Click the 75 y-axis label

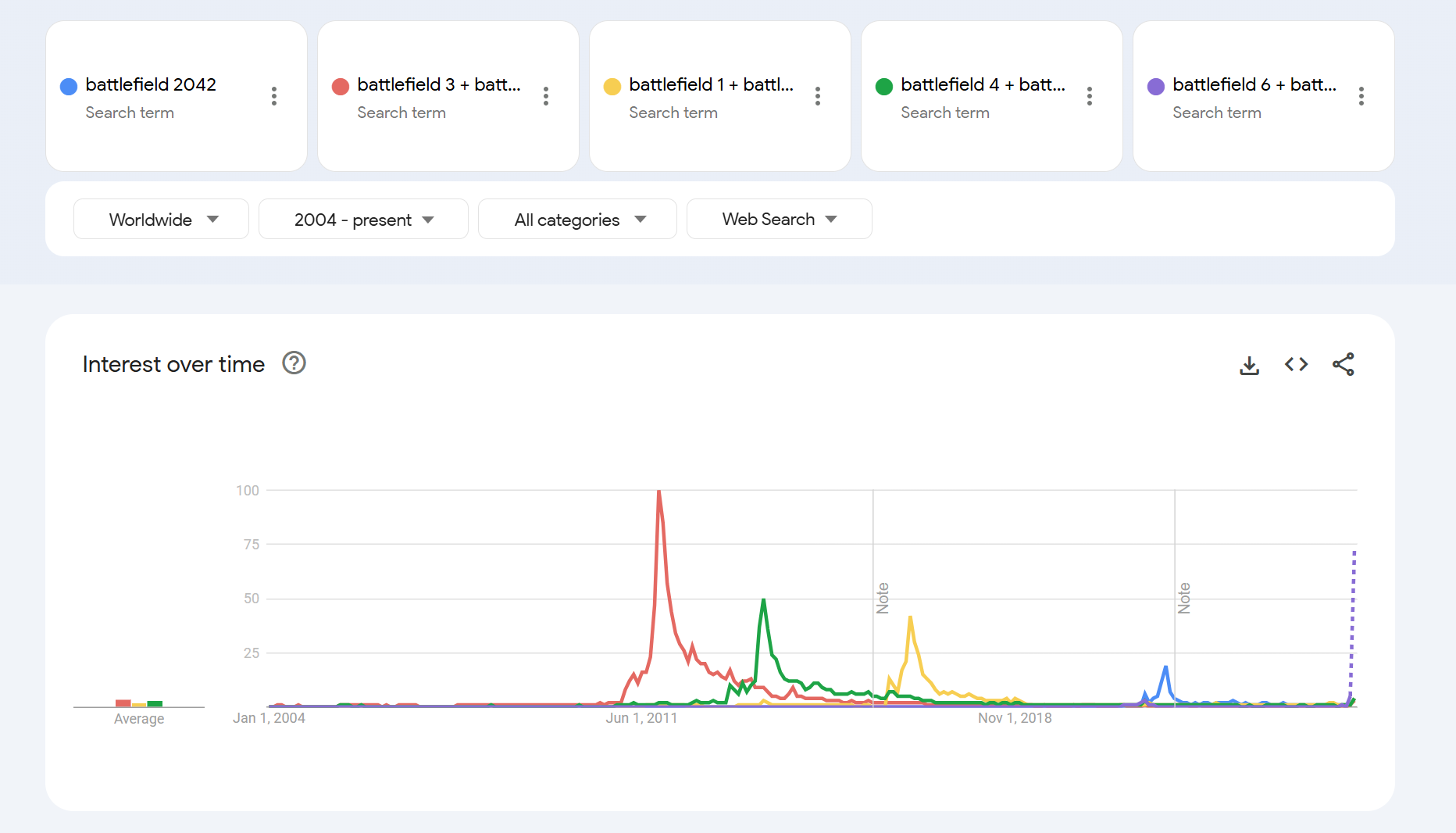(x=252, y=545)
